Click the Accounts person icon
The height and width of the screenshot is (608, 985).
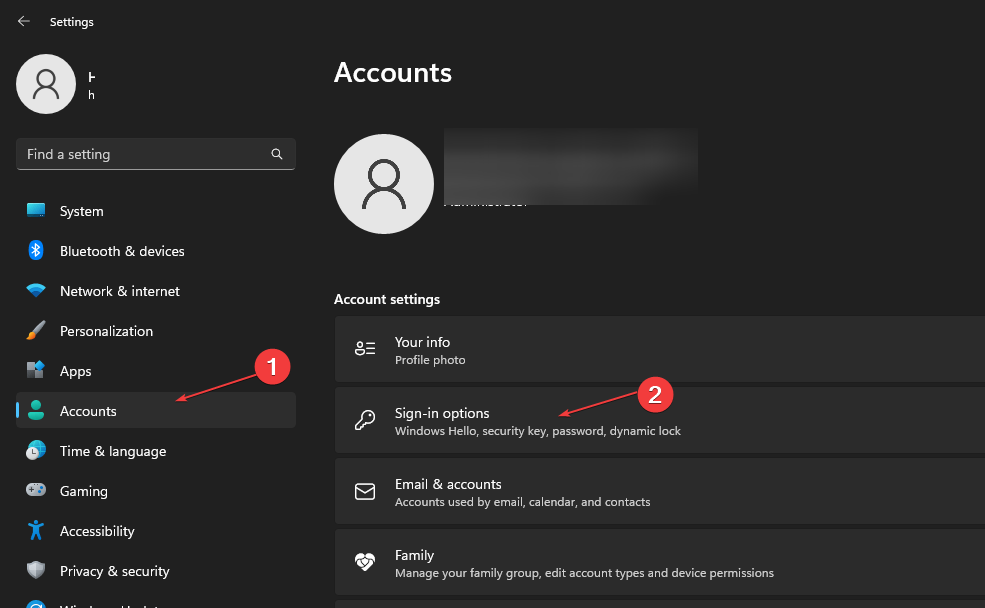[36, 410]
